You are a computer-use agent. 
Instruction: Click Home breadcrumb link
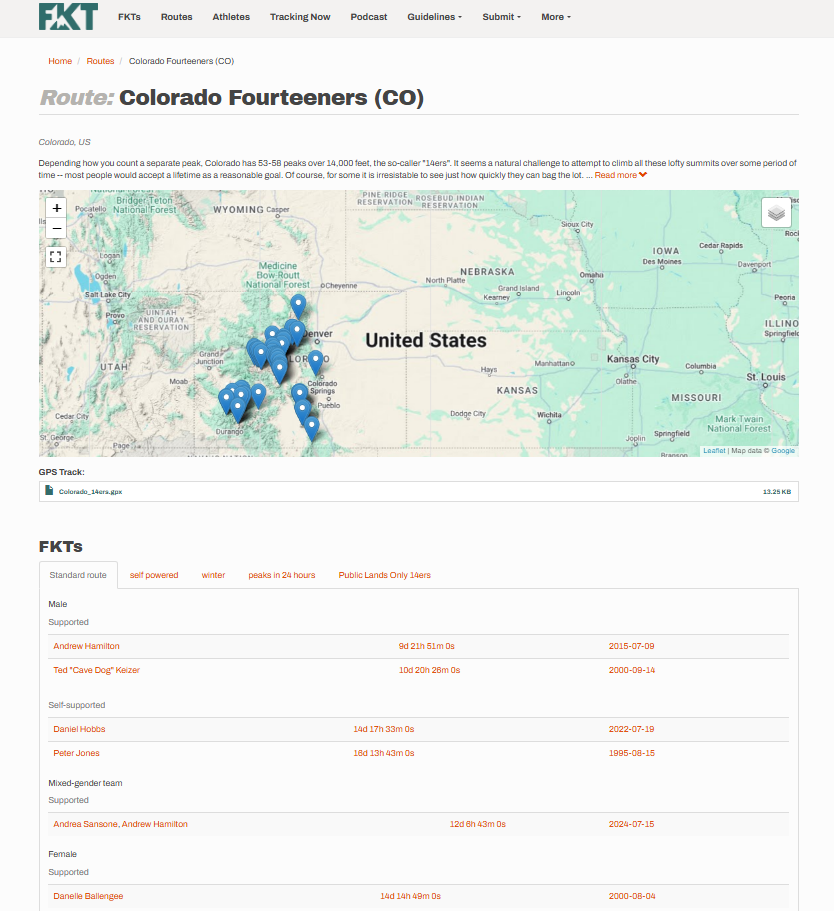60,61
